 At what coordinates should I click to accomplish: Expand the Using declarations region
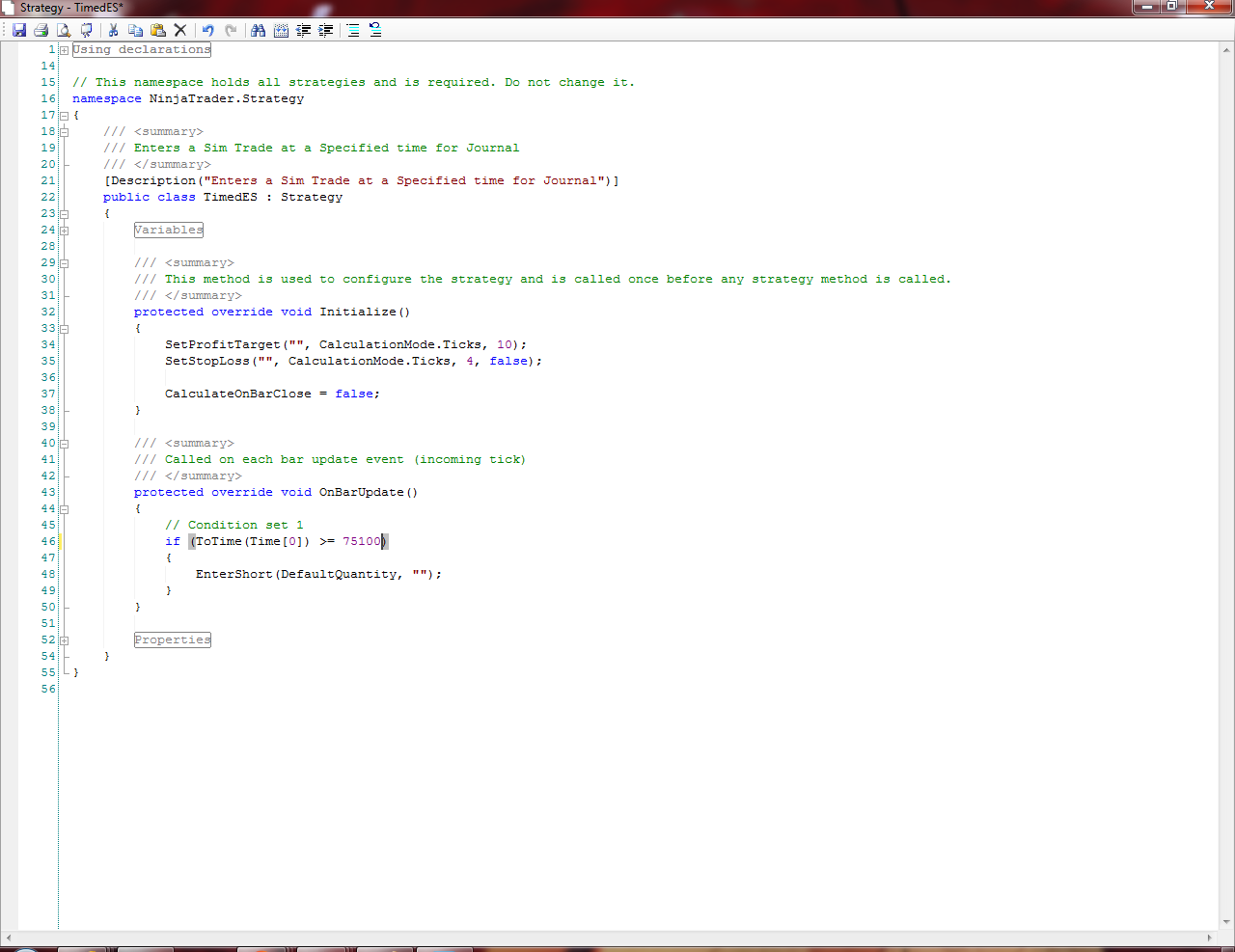pyautogui.click(x=64, y=50)
